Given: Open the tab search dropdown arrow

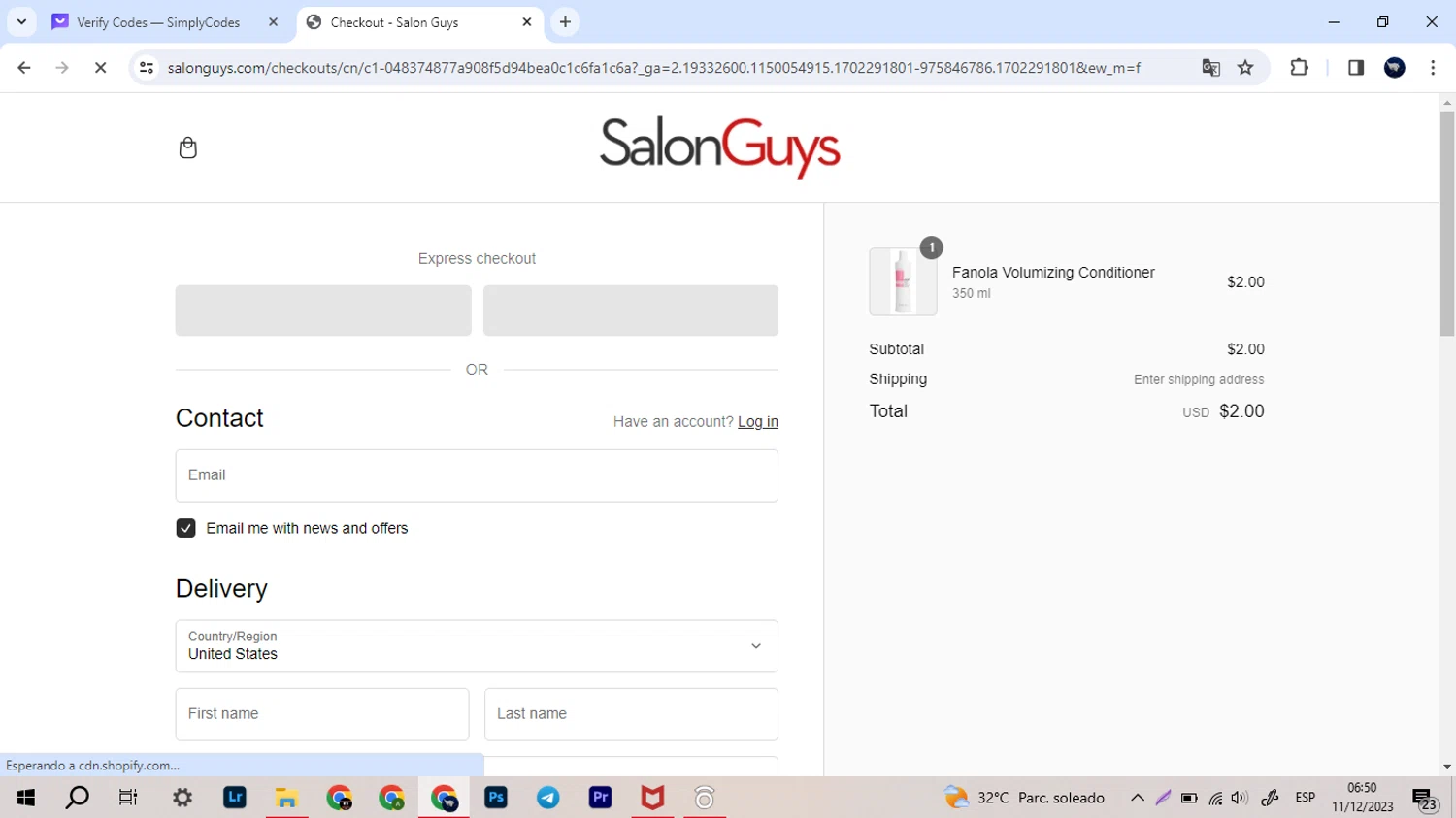Looking at the screenshot, I should [x=21, y=21].
